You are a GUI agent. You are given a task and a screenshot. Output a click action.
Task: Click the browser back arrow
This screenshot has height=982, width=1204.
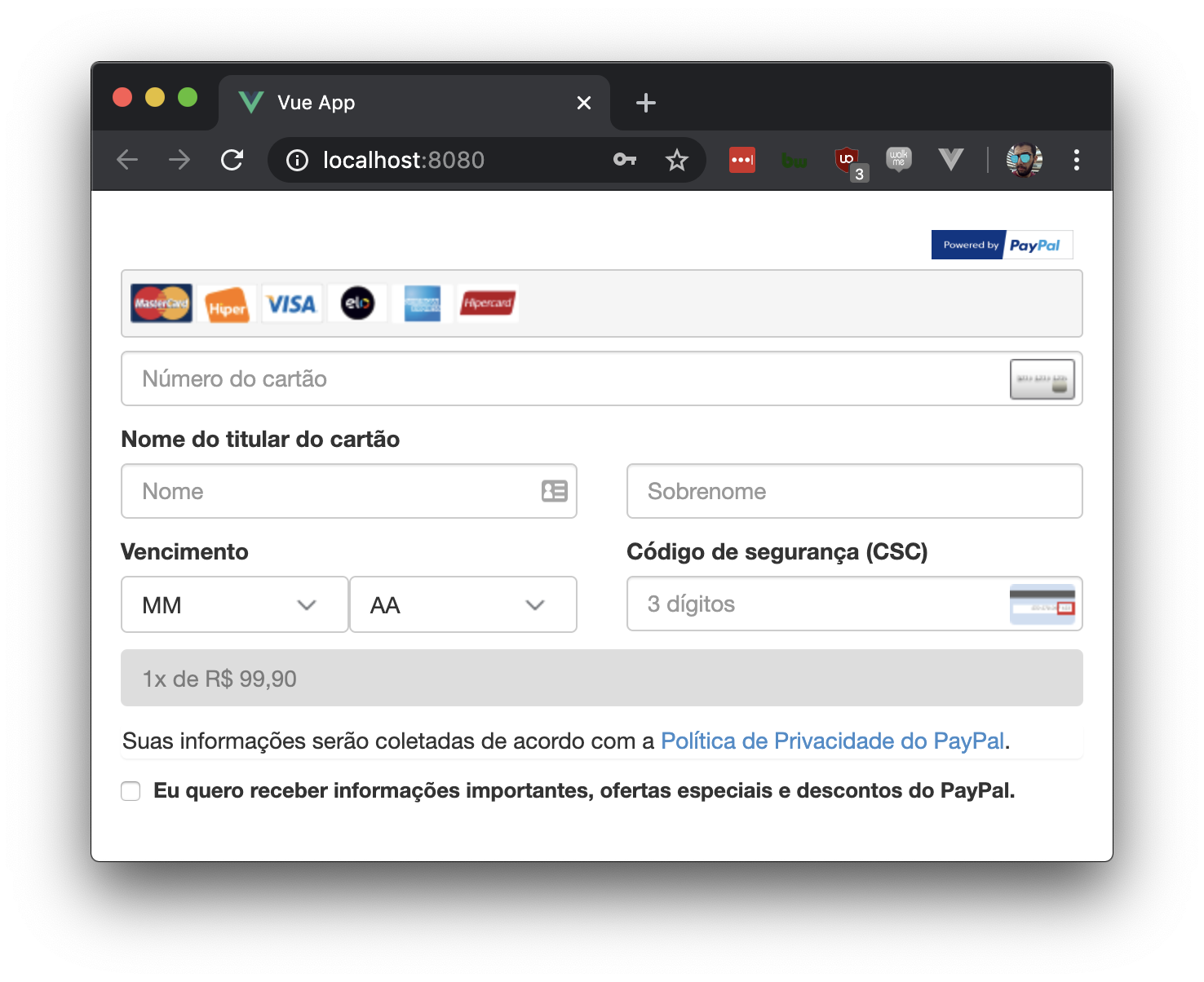pyautogui.click(x=128, y=160)
